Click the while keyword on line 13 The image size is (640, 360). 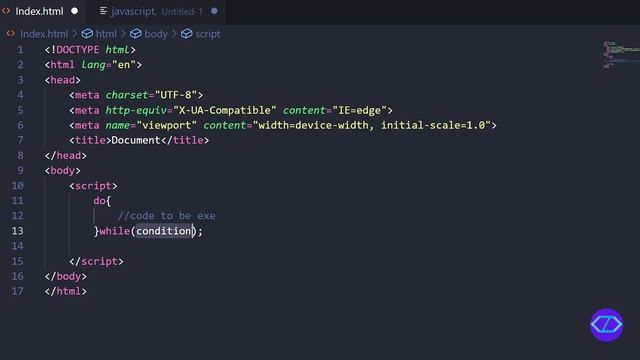point(115,231)
